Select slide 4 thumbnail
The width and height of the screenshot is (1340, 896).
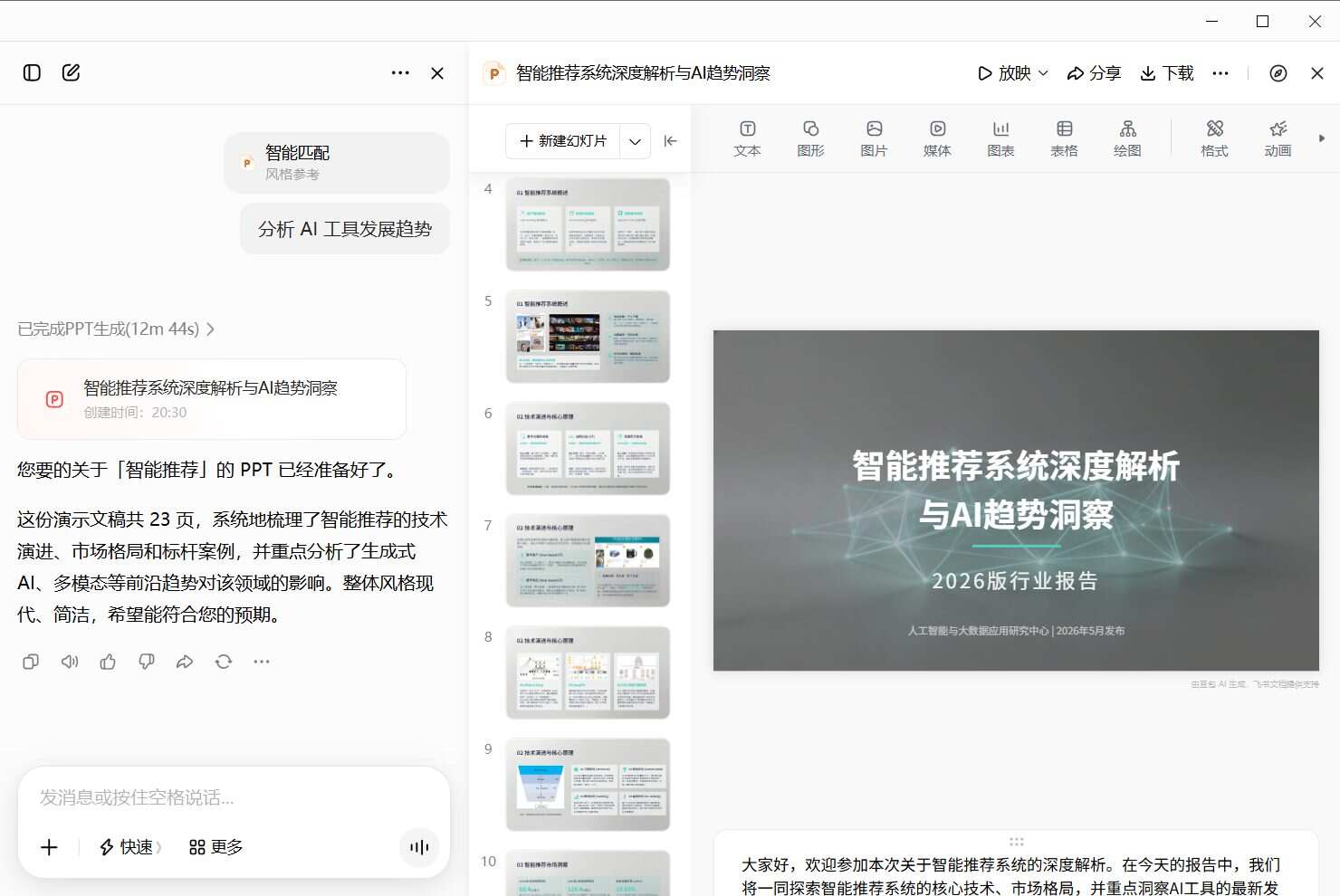[x=588, y=224]
